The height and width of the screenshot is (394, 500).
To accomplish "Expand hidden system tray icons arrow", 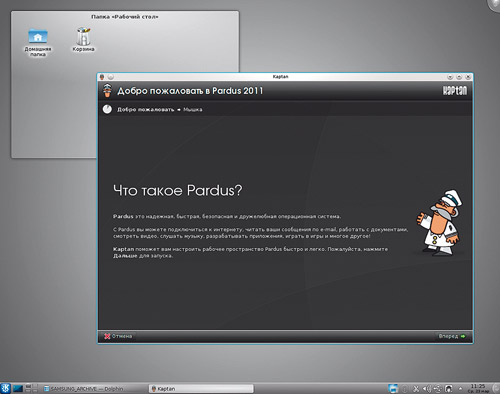I will pos(460,389).
